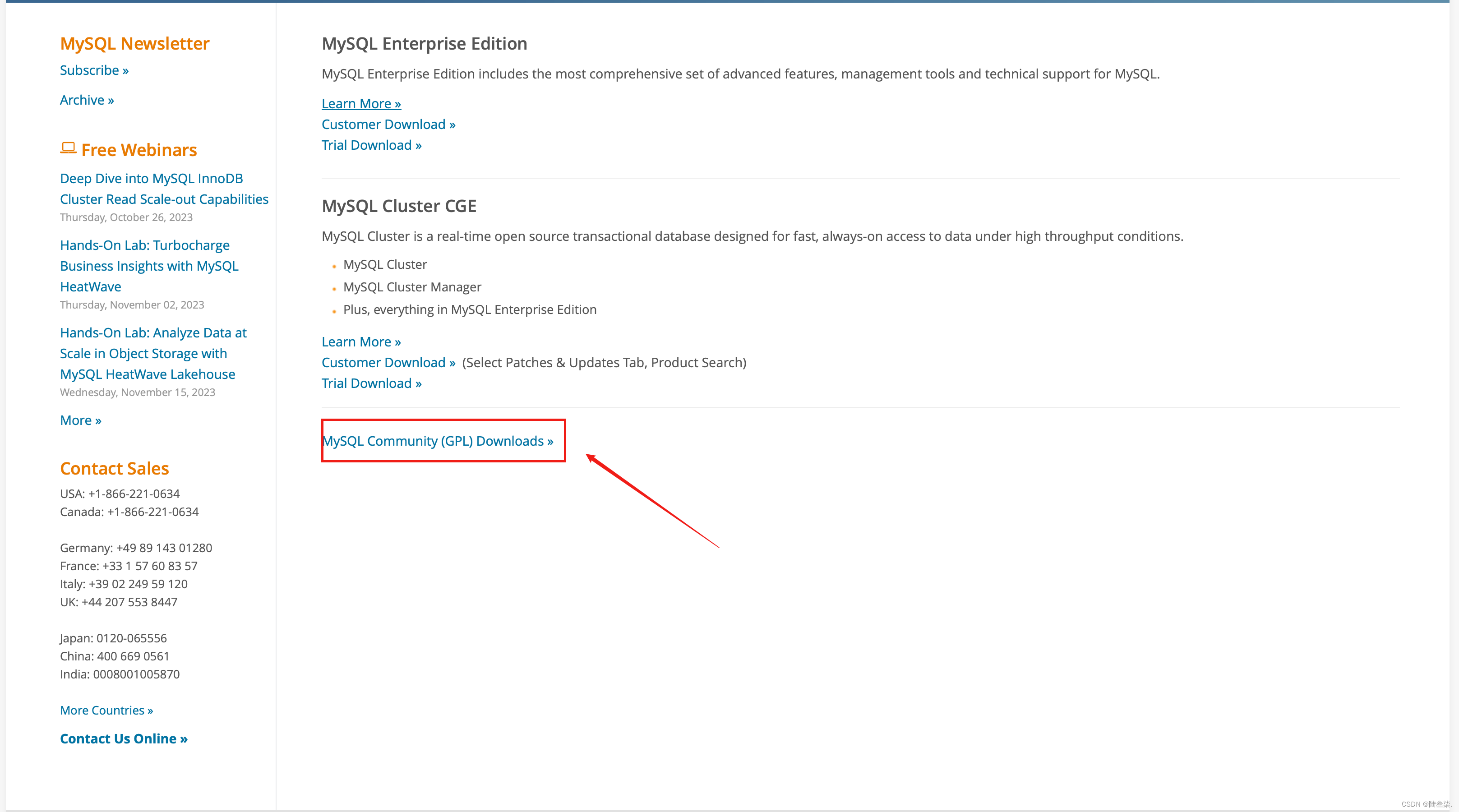Click Contact Us Online link
The image size is (1459, 812).
click(x=124, y=738)
